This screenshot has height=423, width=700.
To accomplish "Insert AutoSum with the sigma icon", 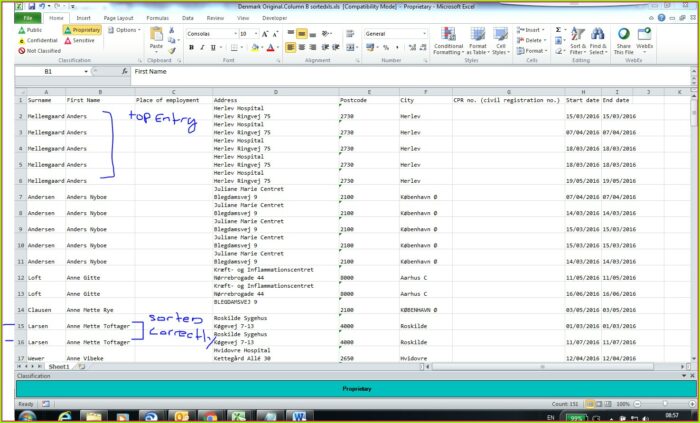I will coord(558,30).
